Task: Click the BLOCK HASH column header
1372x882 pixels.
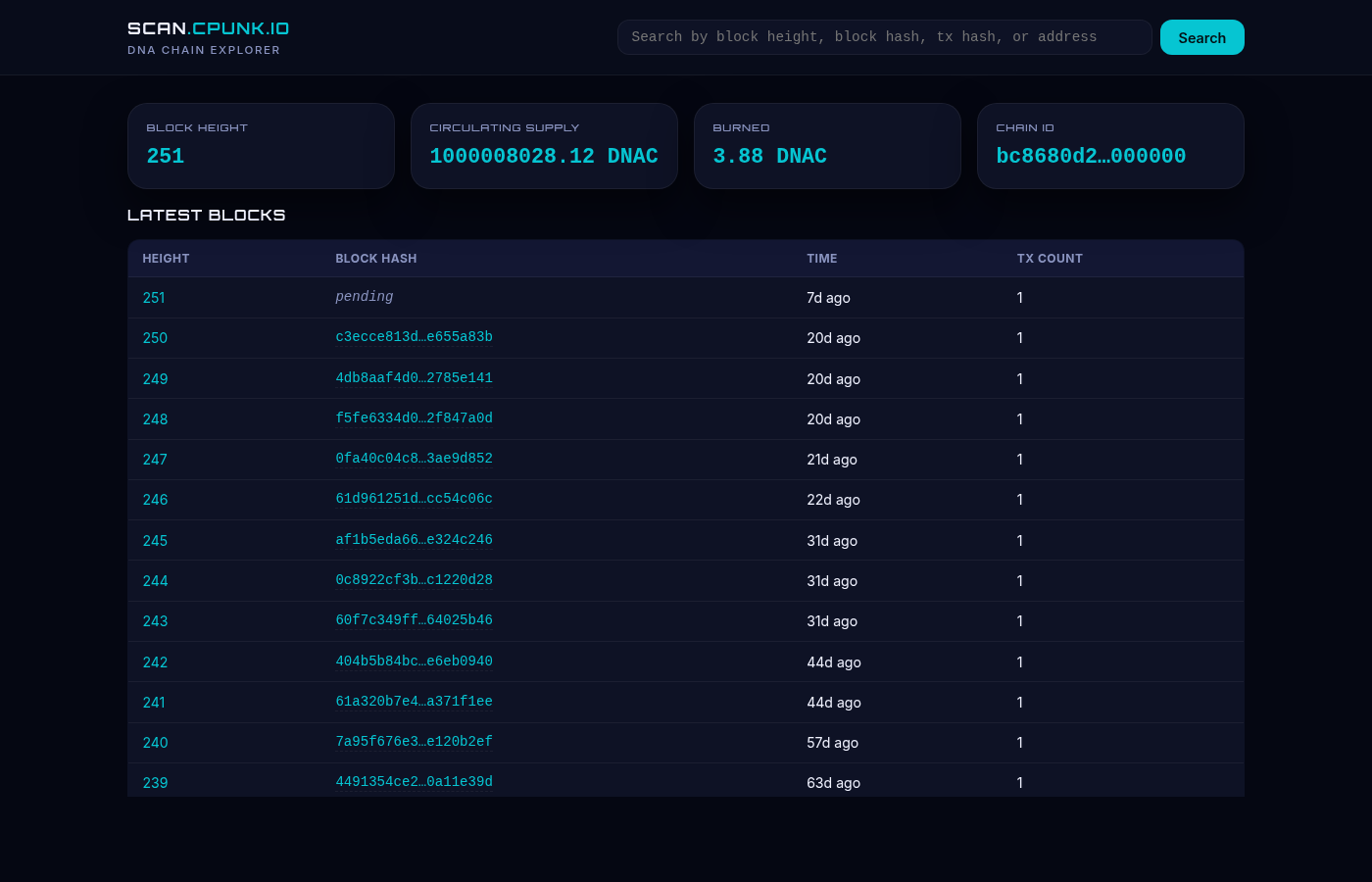Action: [x=375, y=259]
